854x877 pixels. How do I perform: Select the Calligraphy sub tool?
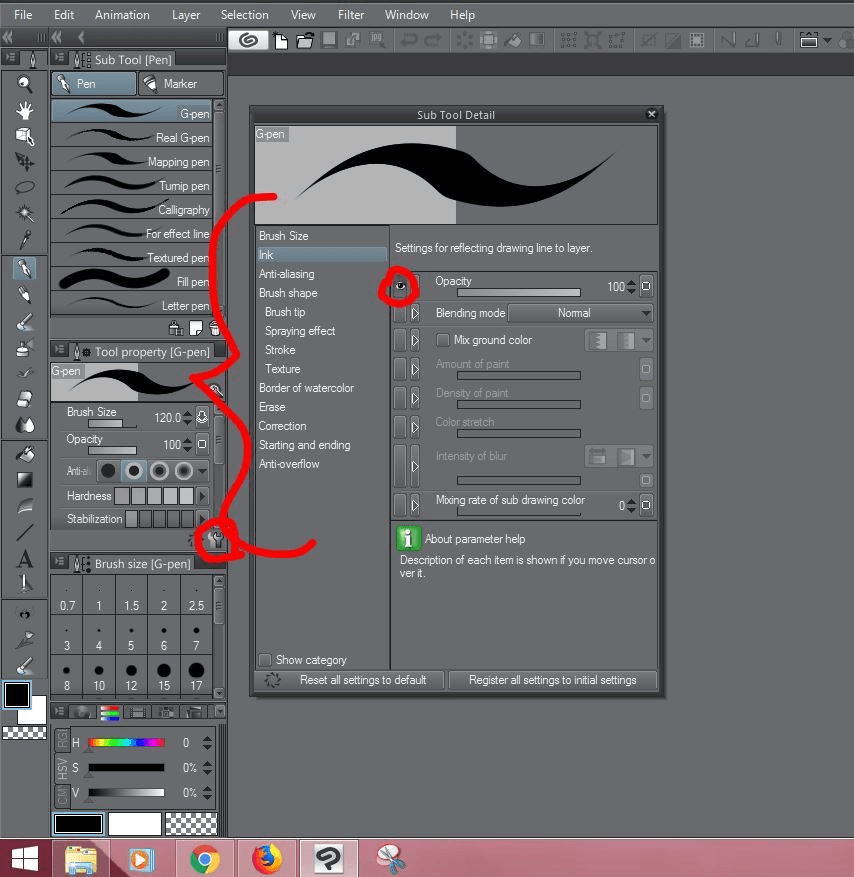pos(131,210)
